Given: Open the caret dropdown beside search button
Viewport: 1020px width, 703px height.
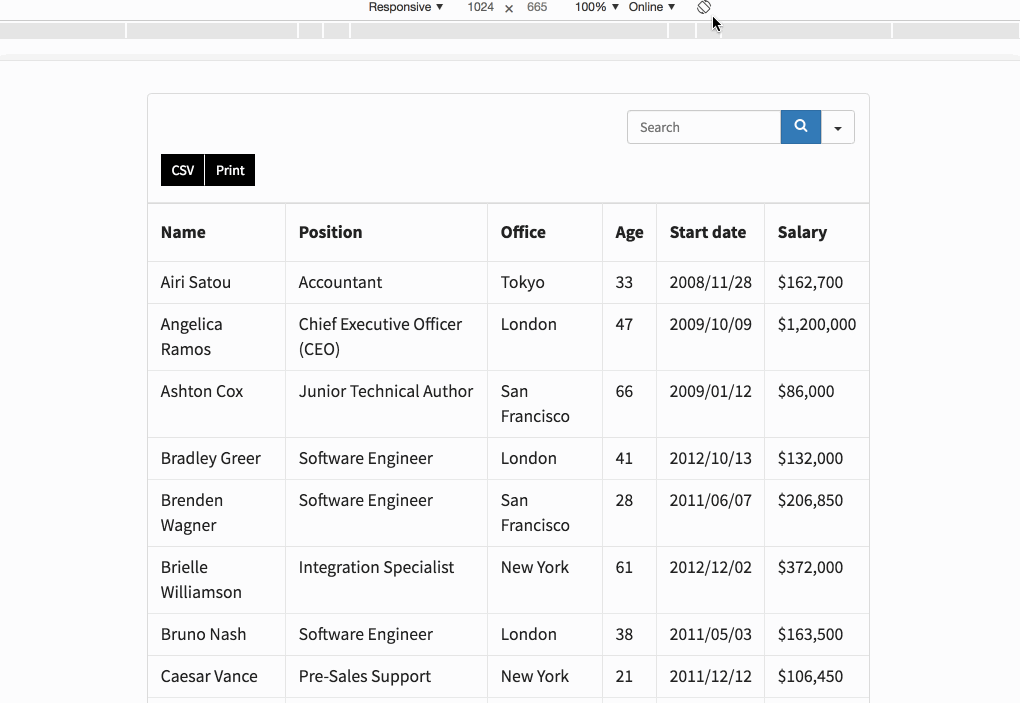Looking at the screenshot, I should click(x=838, y=128).
